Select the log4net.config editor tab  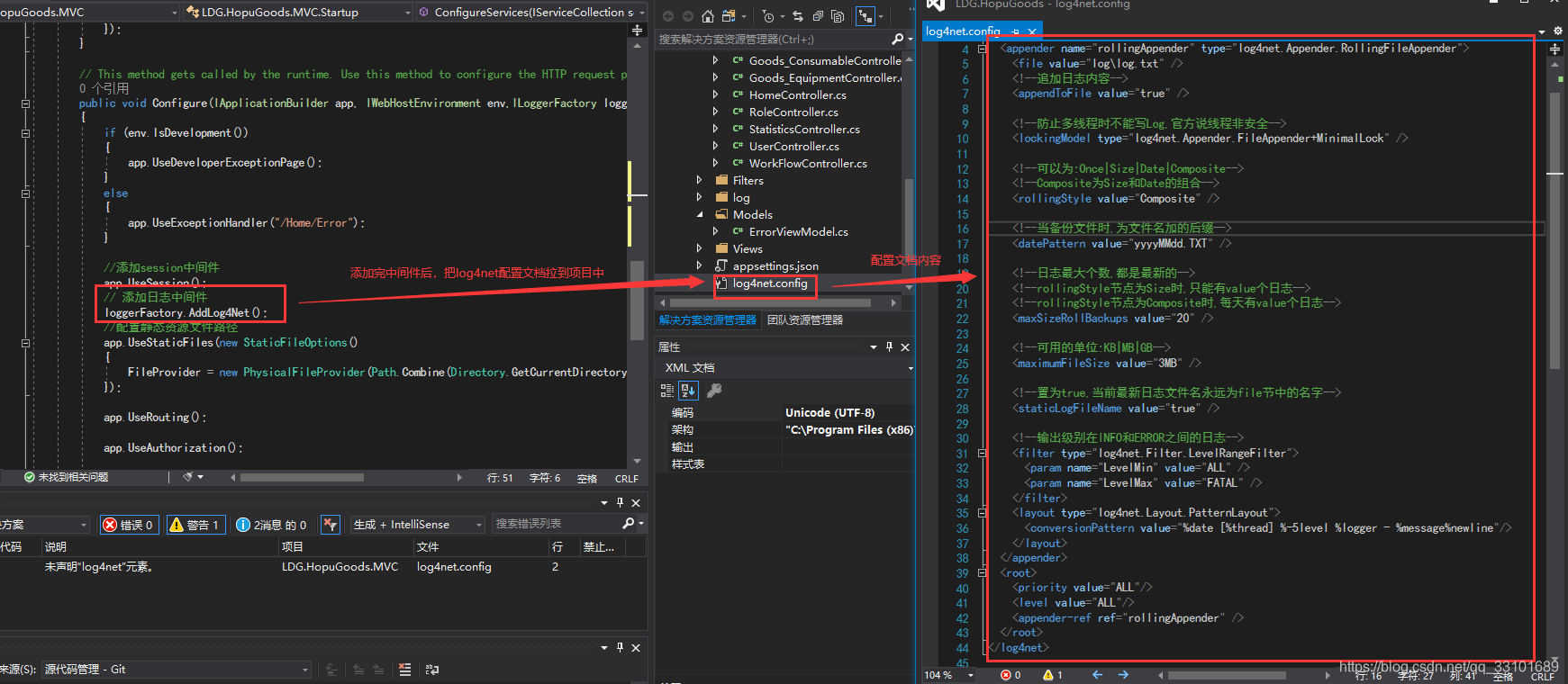point(963,31)
